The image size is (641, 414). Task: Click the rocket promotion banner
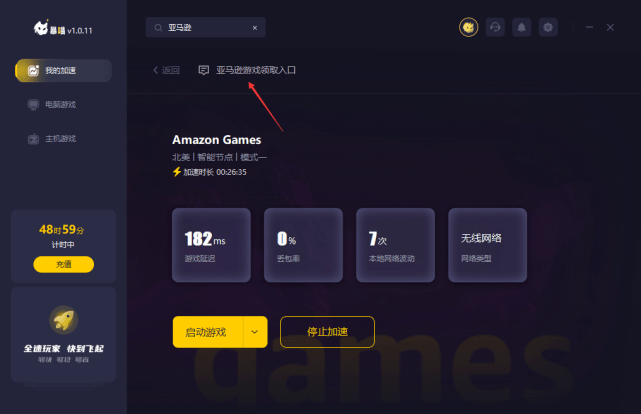tap(63, 334)
